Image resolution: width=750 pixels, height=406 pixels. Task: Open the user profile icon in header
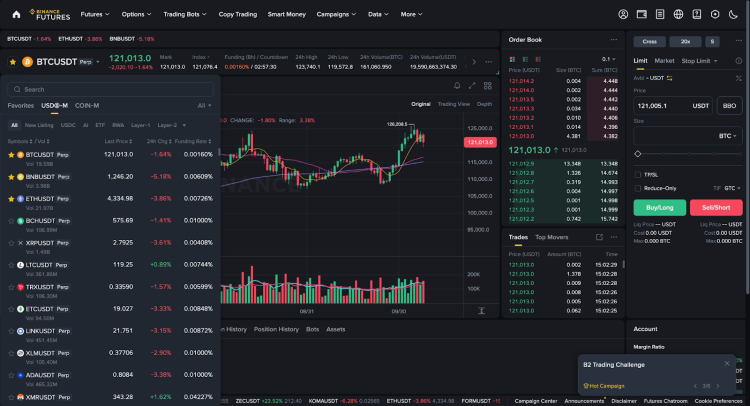623,14
